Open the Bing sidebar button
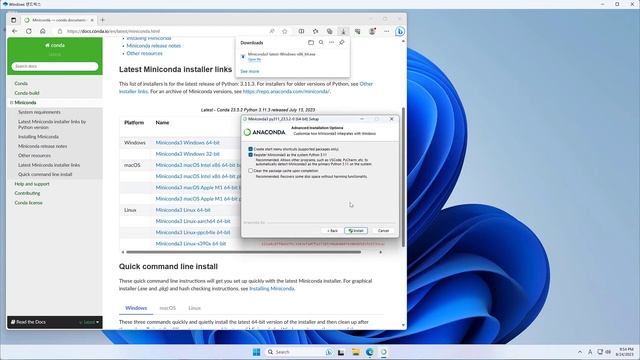640x360 pixels. 400,31
